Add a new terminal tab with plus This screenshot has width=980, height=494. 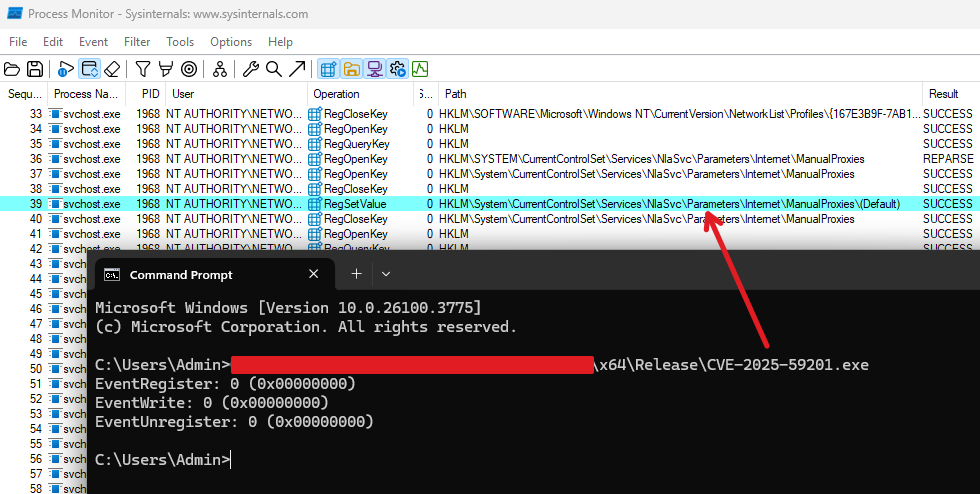[x=355, y=274]
